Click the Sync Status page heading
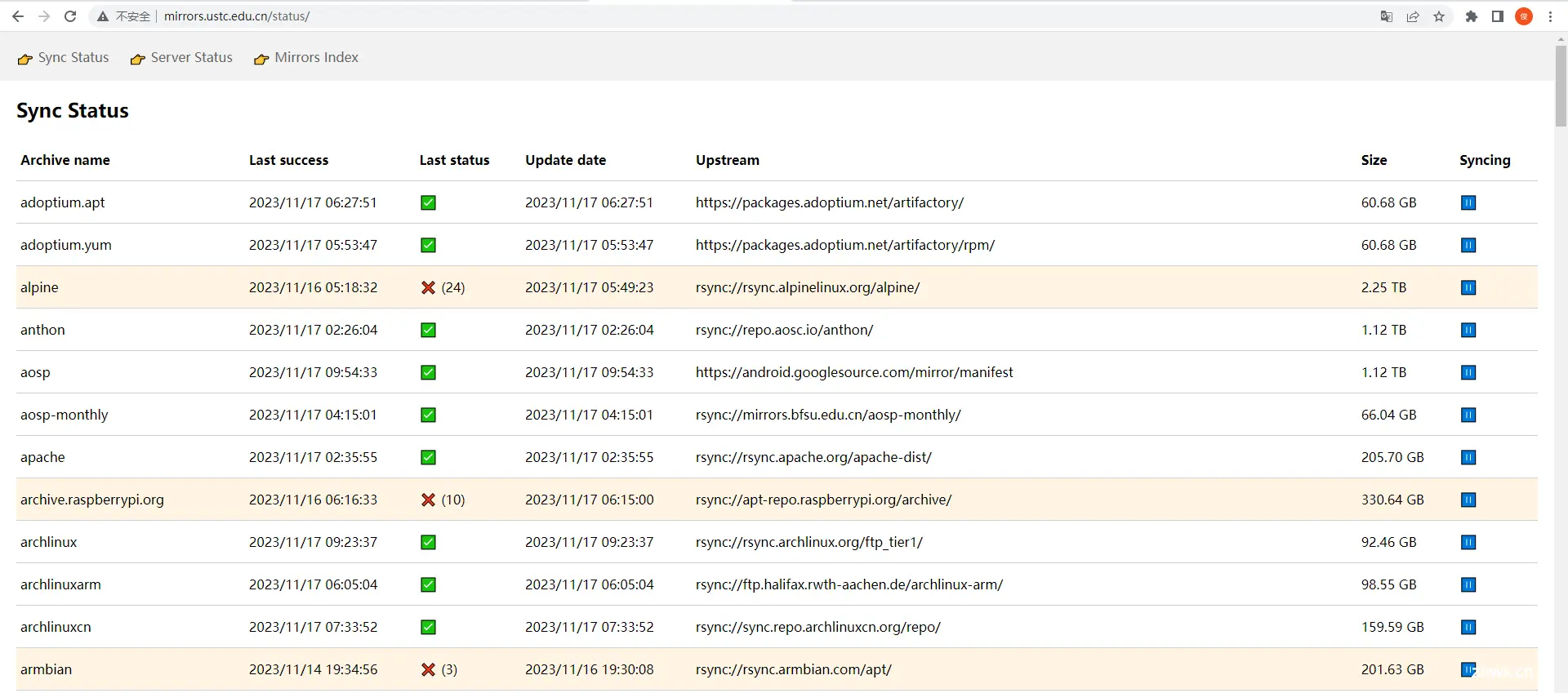The width and height of the screenshot is (1568, 693). point(73,110)
